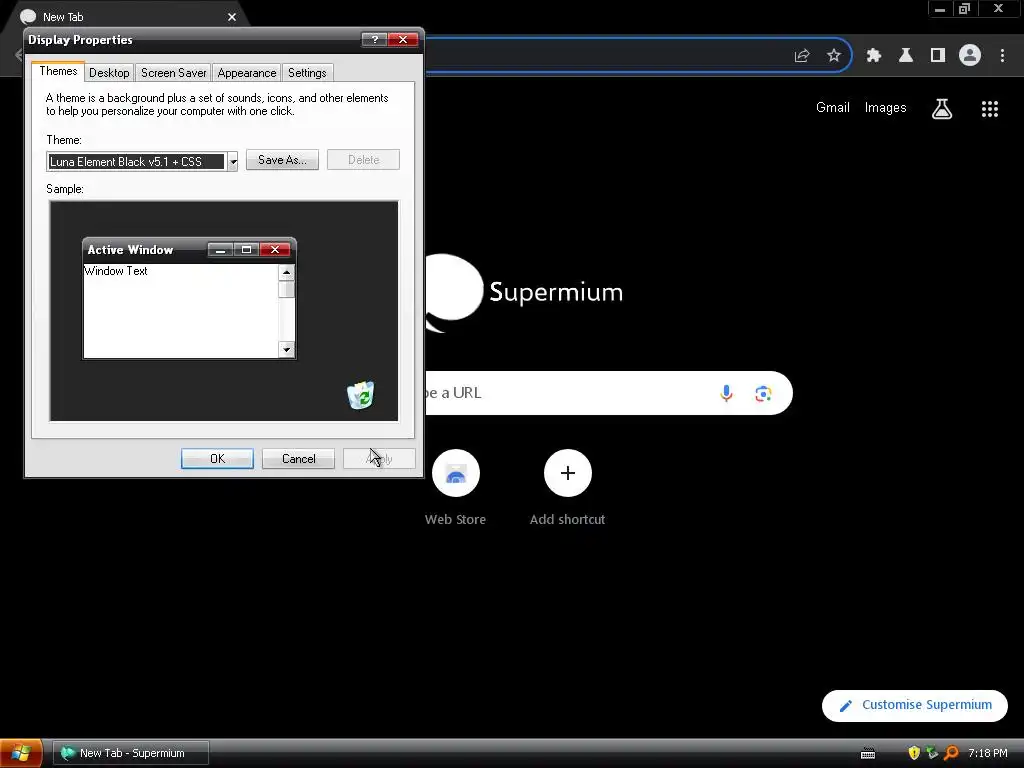Image resolution: width=1024 pixels, height=768 pixels.
Task: Search by image with the Lens icon
Action: (x=763, y=393)
